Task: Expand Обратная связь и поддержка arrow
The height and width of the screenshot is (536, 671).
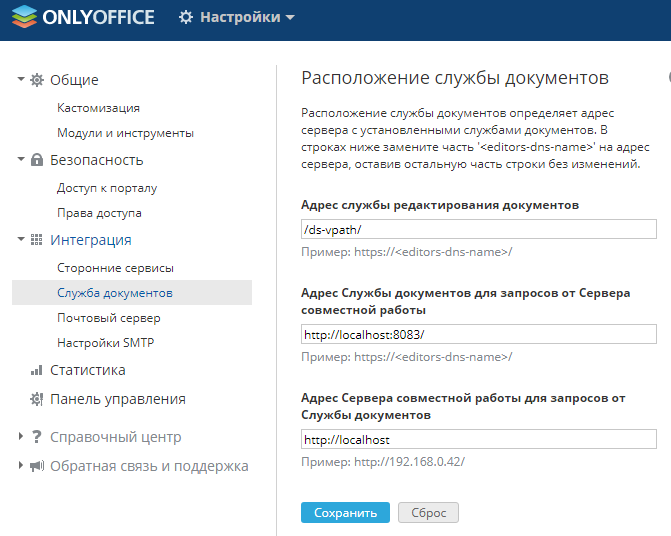Action: pos(21,465)
